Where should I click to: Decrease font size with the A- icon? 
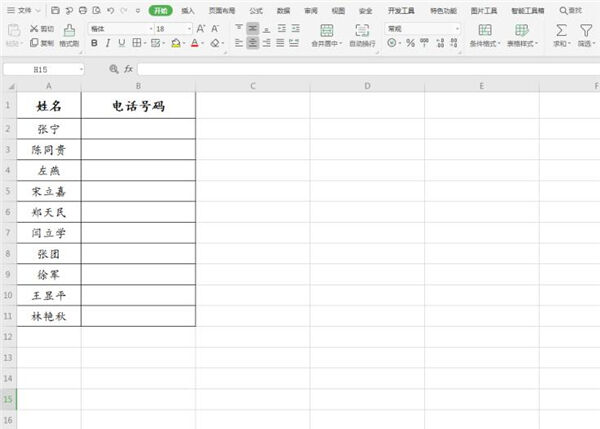pyautogui.click(x=215, y=28)
